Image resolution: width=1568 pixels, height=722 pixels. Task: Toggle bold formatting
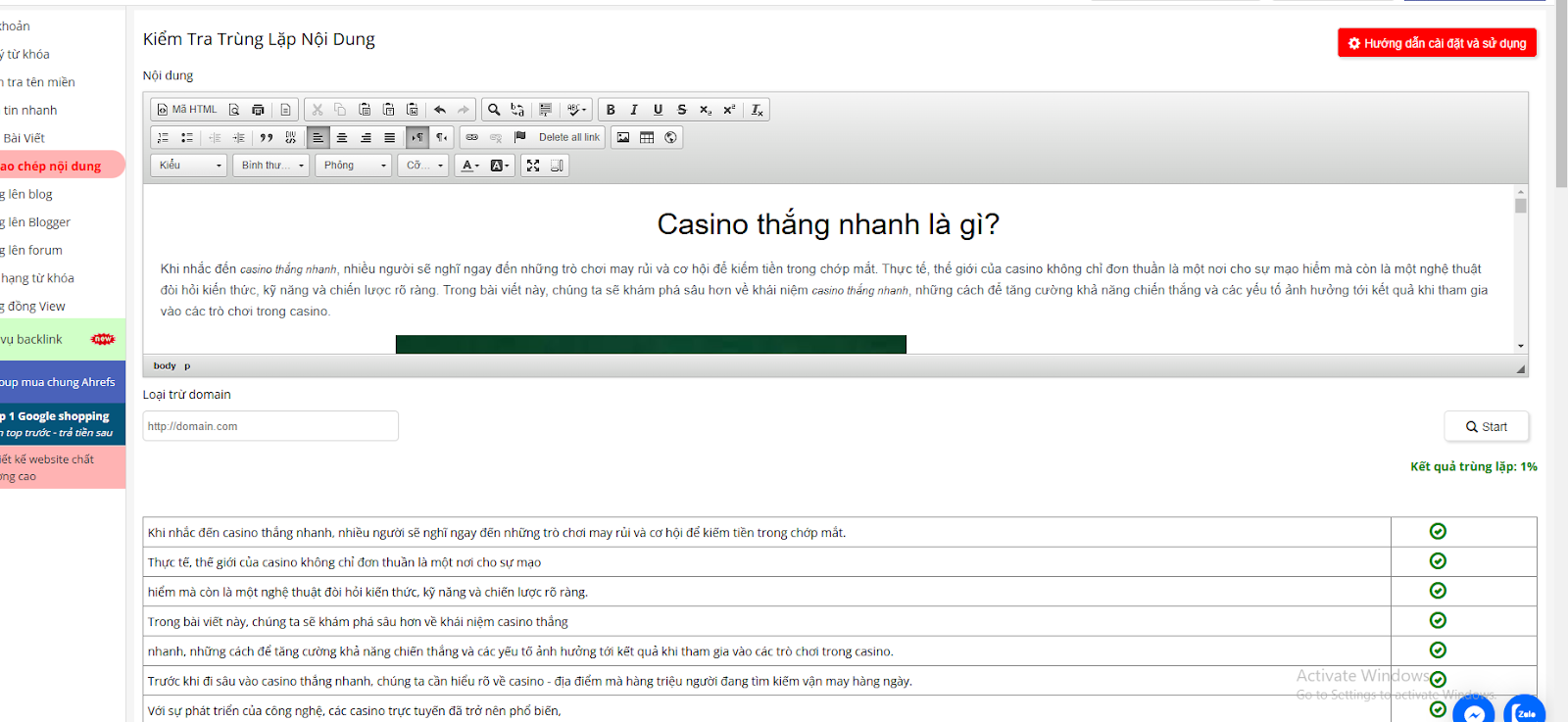(x=611, y=110)
